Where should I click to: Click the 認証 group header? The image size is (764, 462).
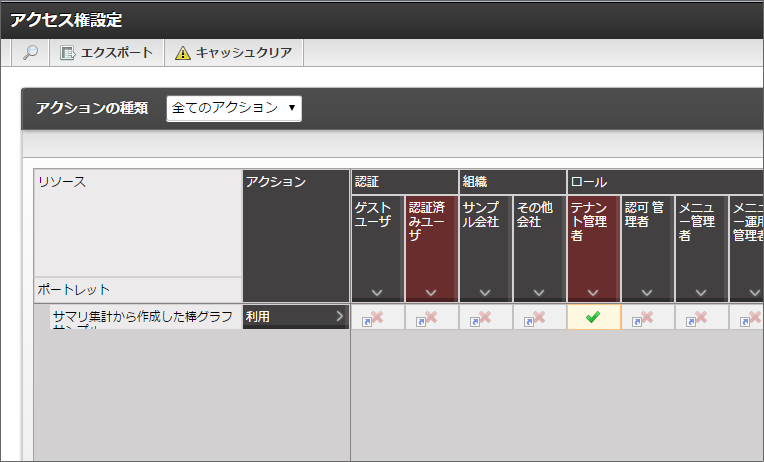coord(404,182)
